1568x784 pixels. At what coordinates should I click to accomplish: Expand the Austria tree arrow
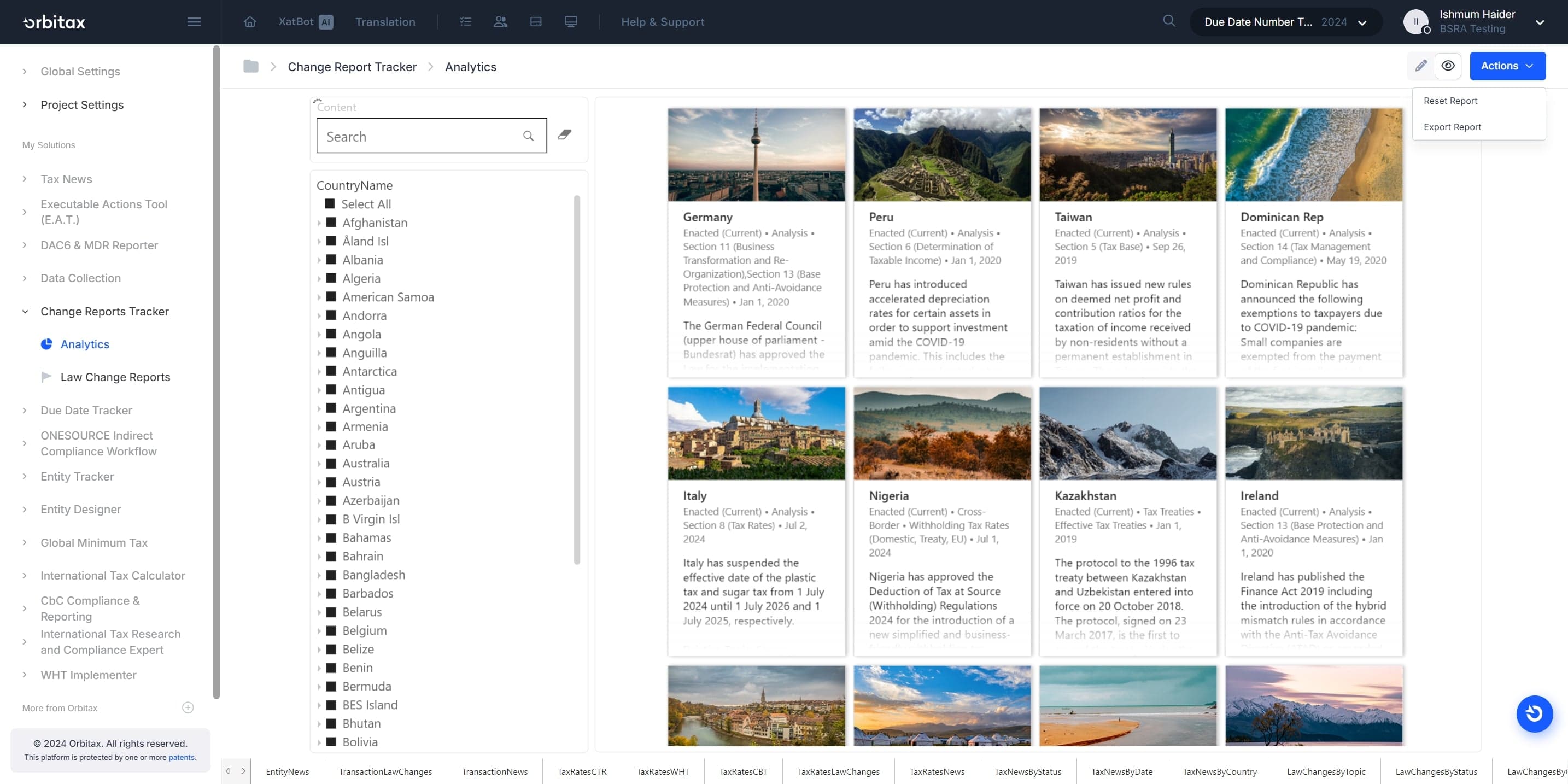pos(319,482)
